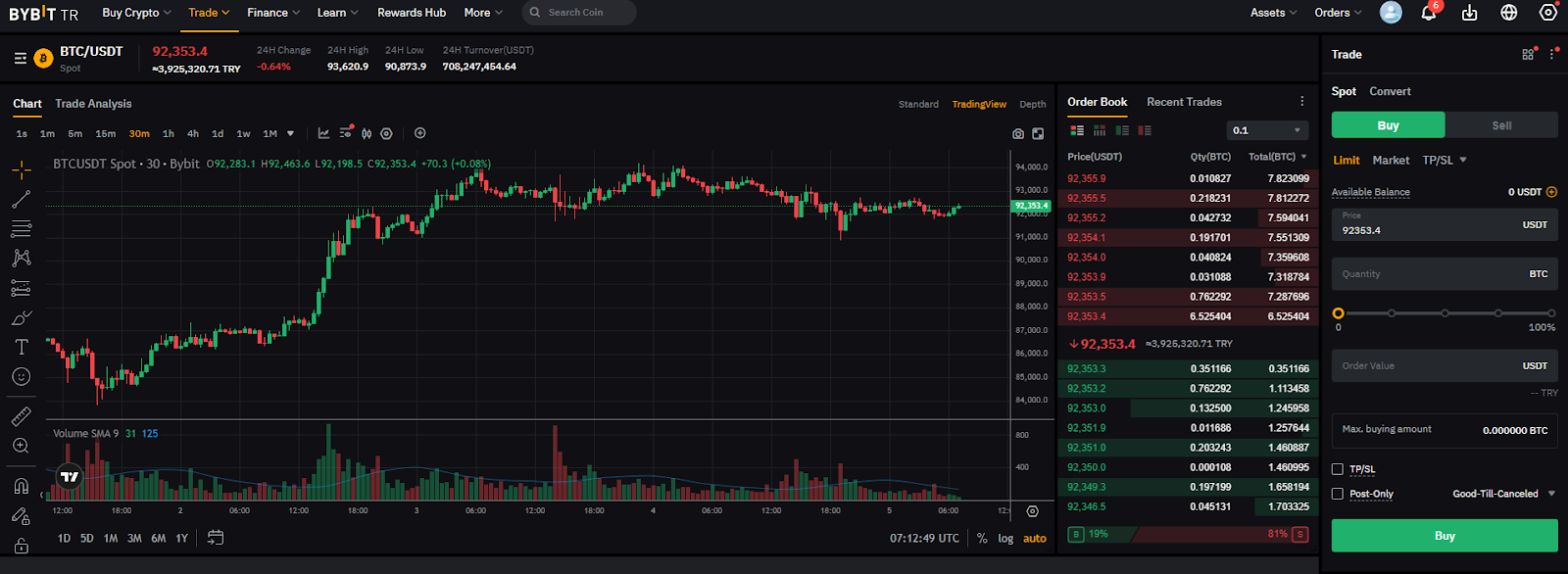
Task: Click the fullscreen chart icon
Action: coord(1038,133)
